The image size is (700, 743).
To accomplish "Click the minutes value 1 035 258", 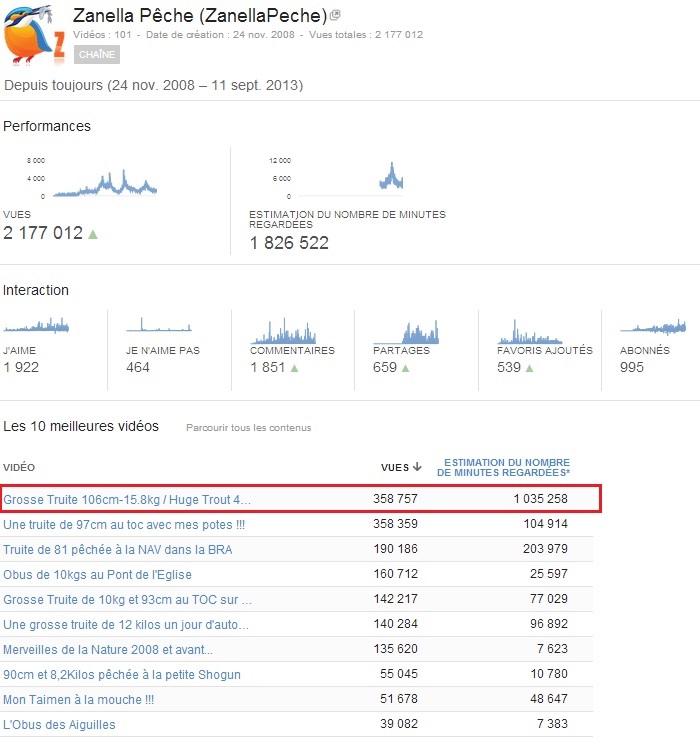I will (x=541, y=499).
